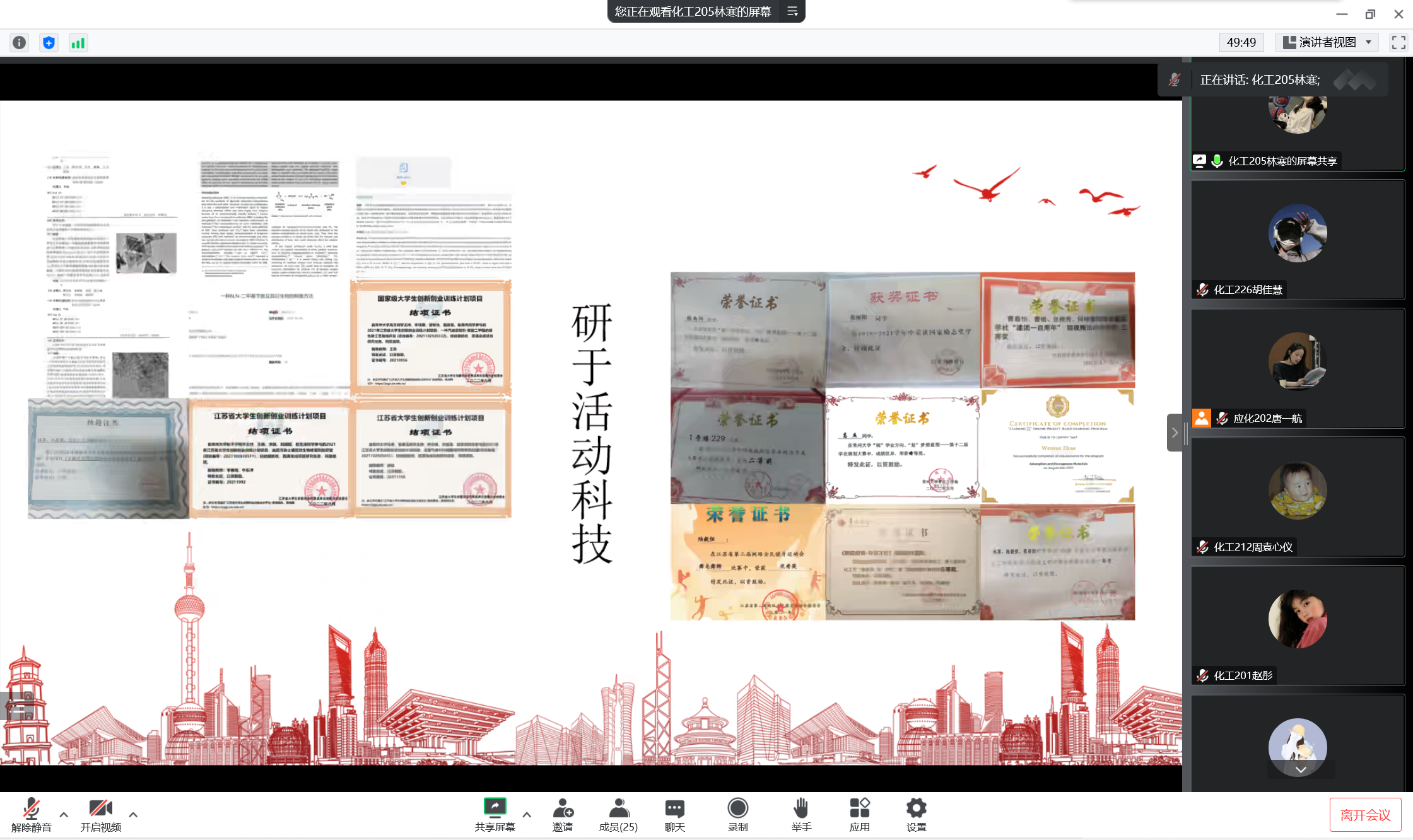Click the blue security shield icon

pos(49,43)
